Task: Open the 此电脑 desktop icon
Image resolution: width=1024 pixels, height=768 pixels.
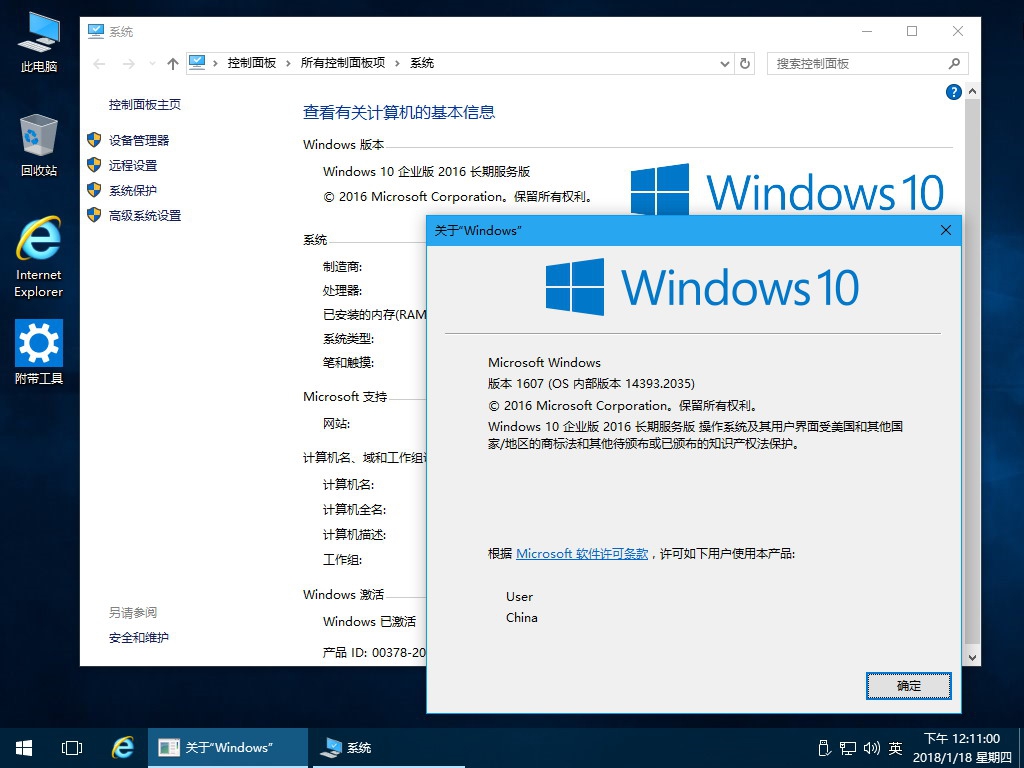Action: point(39,42)
